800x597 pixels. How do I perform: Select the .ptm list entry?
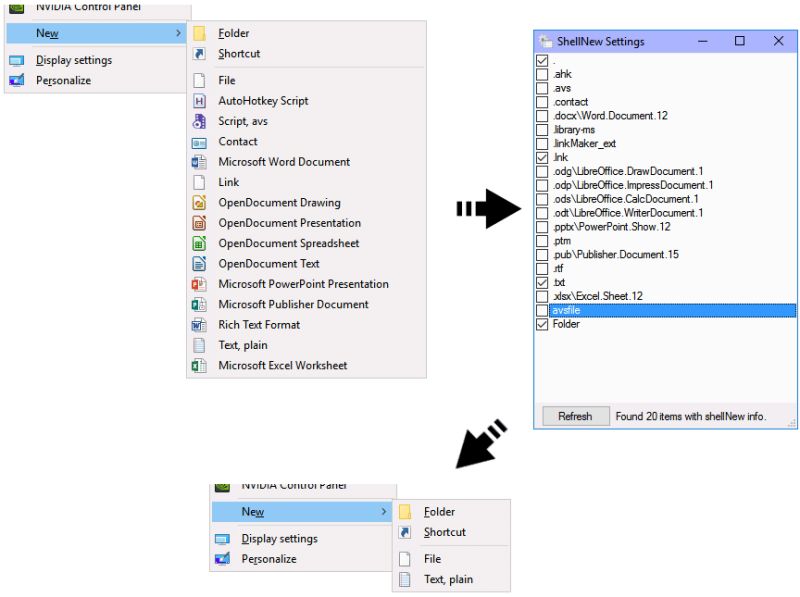pyautogui.click(x=562, y=241)
